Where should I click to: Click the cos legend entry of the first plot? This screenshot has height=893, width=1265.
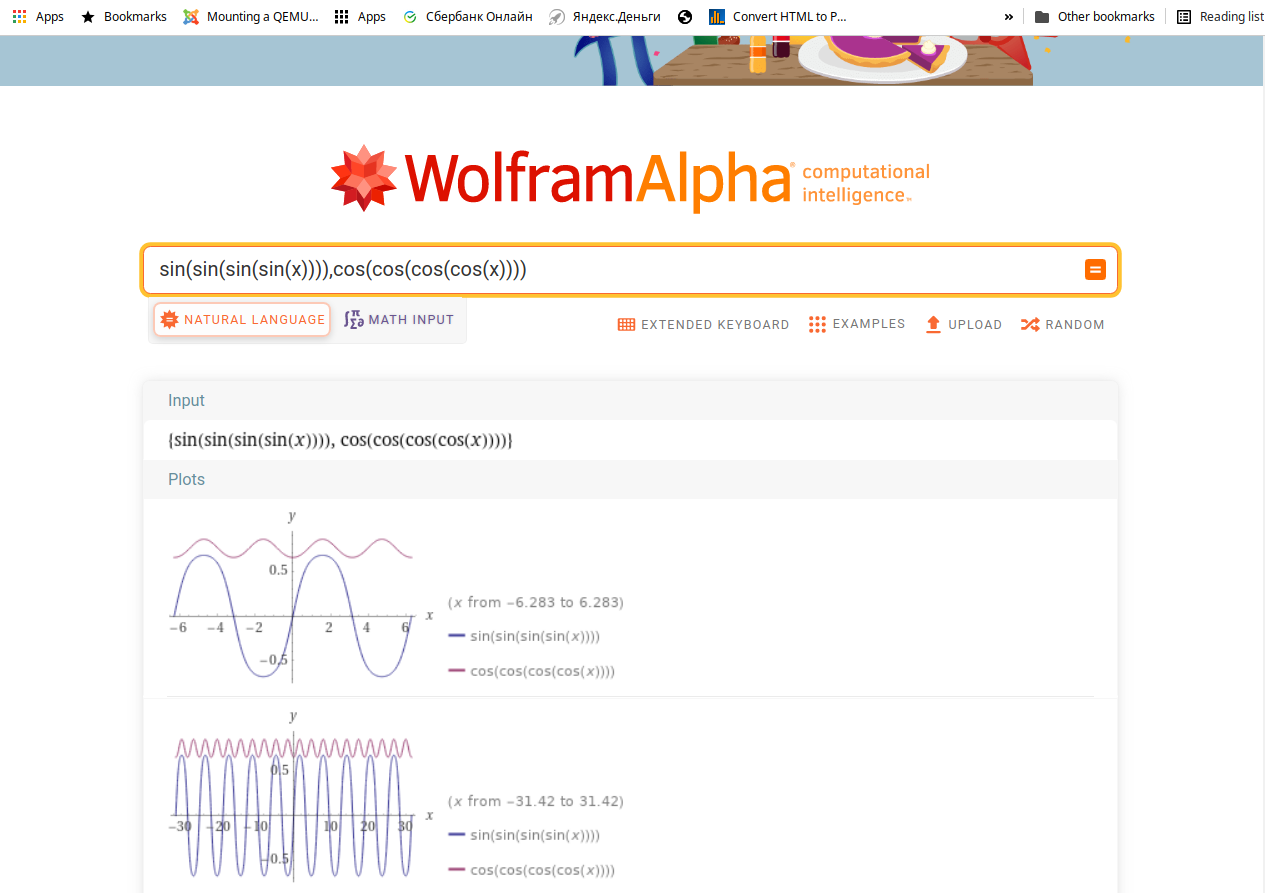(532, 671)
